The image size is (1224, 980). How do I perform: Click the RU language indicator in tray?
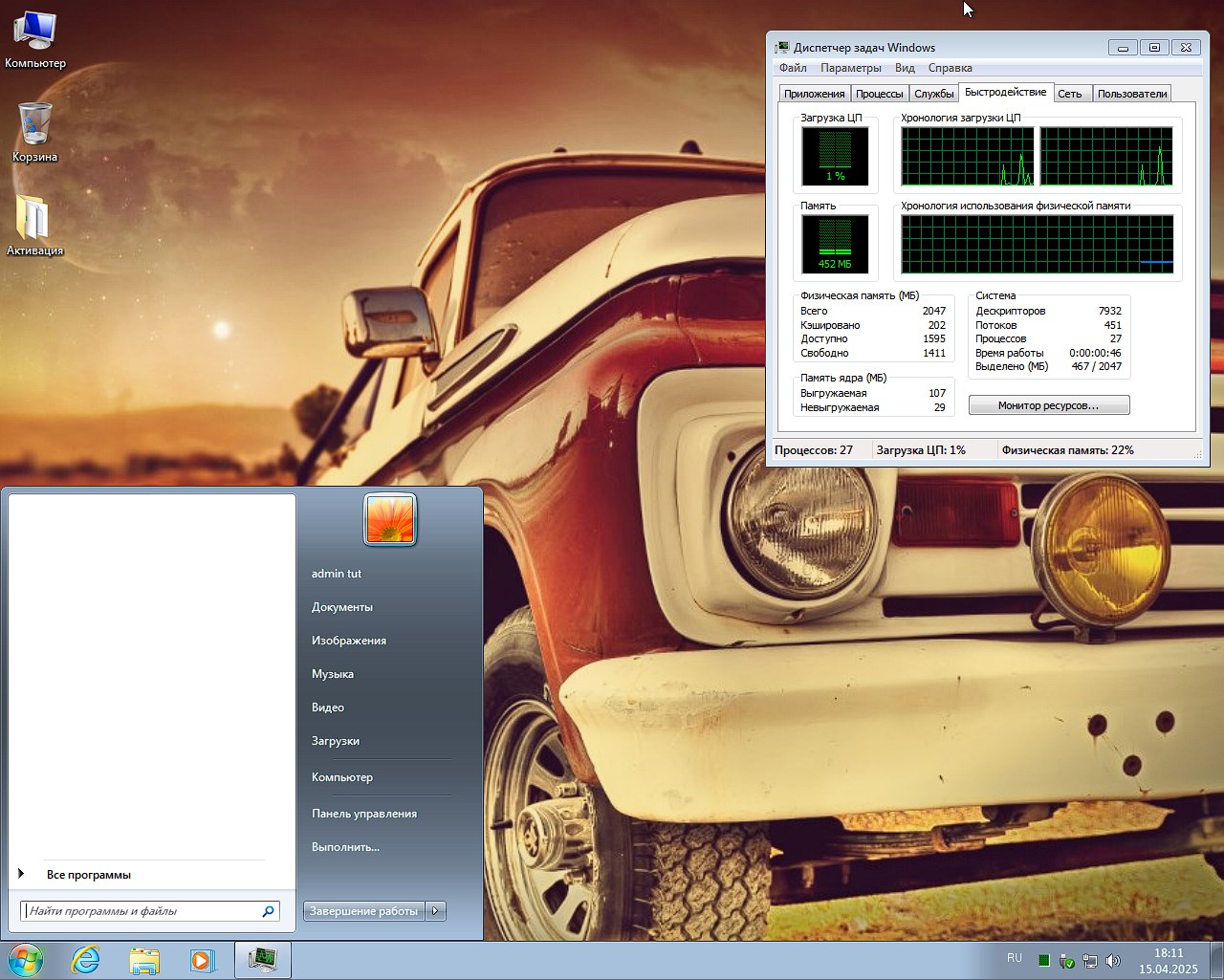1015,958
